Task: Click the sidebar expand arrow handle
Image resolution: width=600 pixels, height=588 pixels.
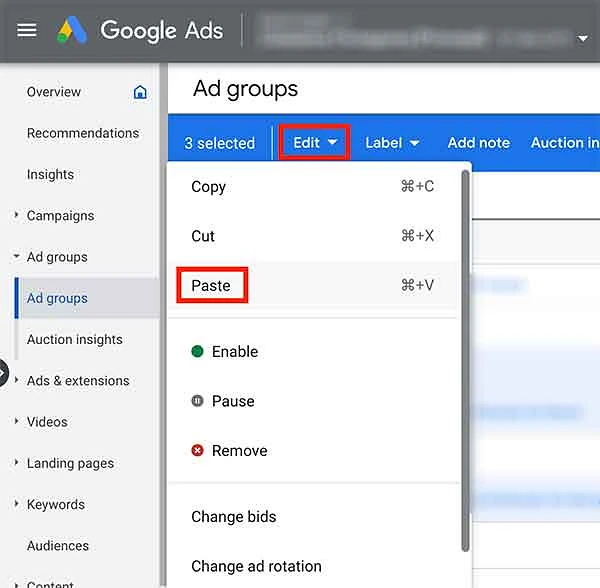Action: pos(3,373)
